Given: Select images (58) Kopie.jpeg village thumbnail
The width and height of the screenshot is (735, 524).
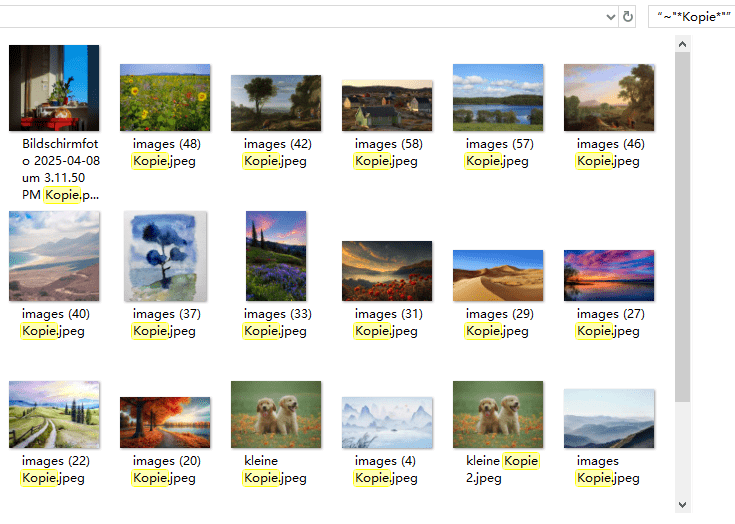Looking at the screenshot, I should tap(387, 104).
